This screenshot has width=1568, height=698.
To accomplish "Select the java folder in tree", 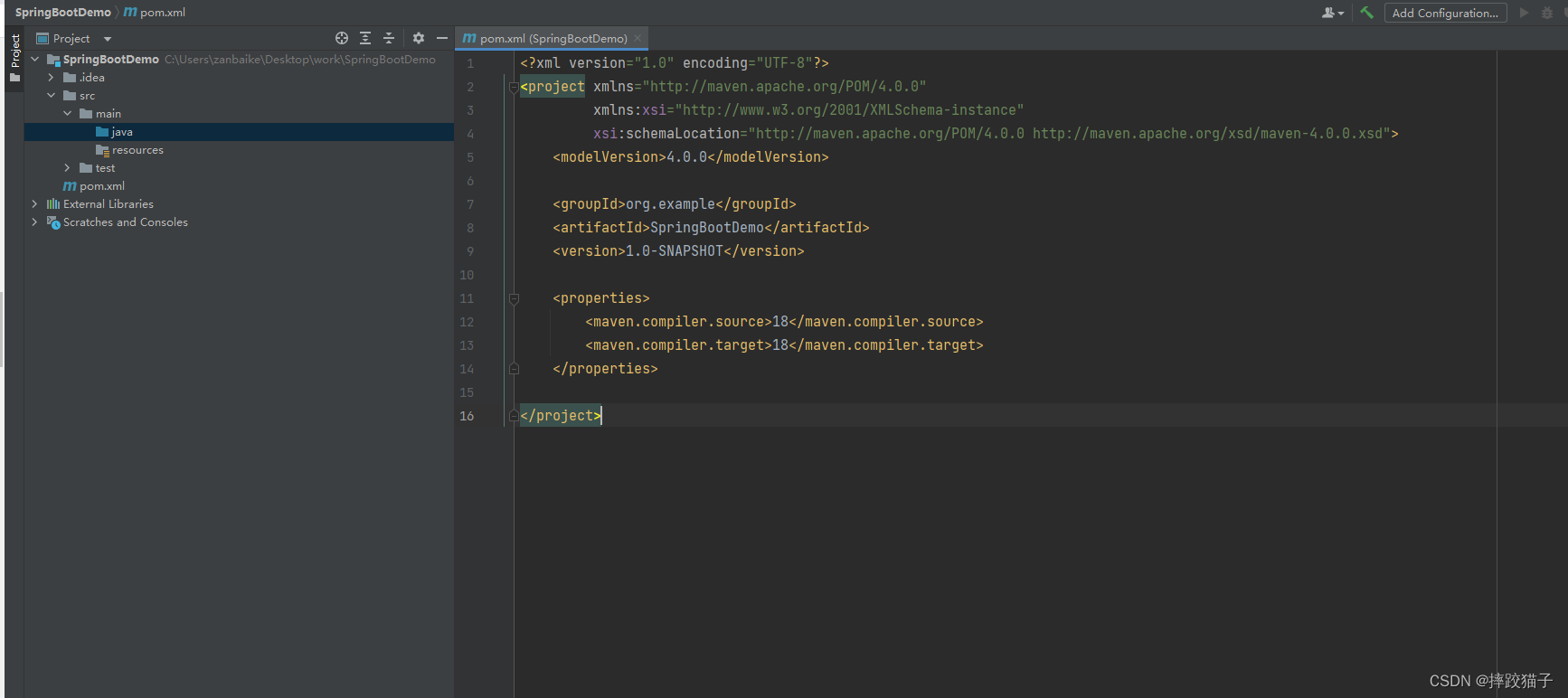I will click(x=239, y=132).
